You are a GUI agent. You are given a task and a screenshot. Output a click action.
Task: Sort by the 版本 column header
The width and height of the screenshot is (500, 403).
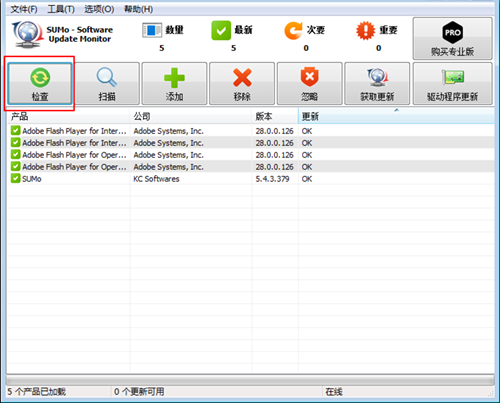pyautogui.click(x=275, y=116)
